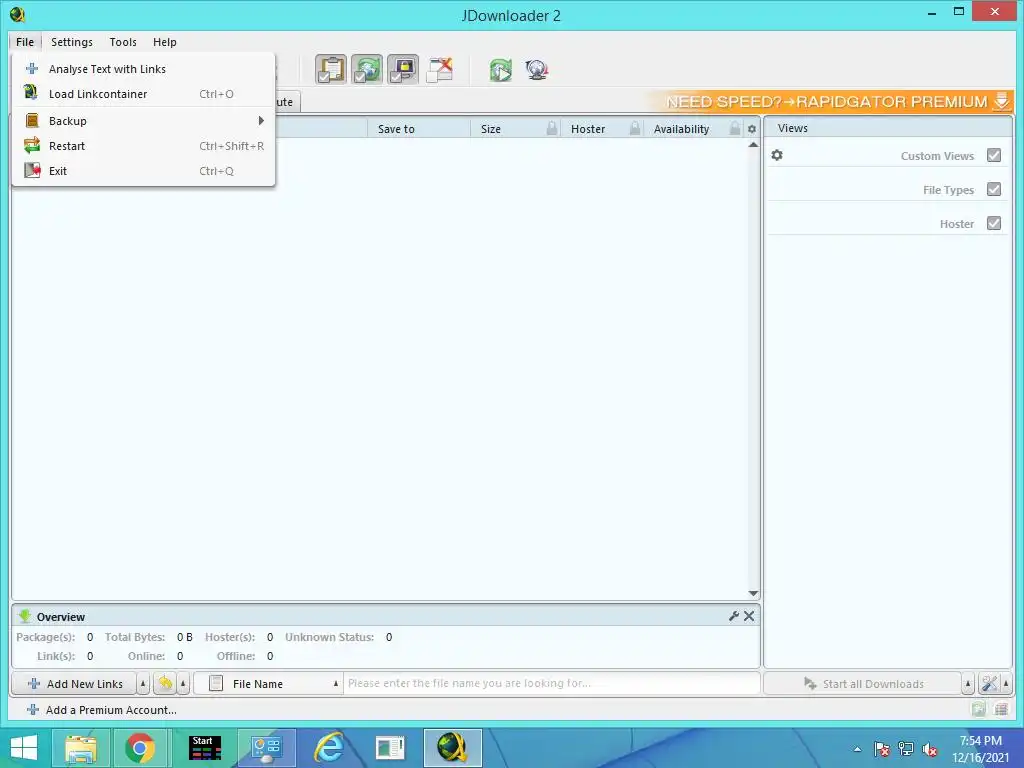This screenshot has height=768, width=1024.
Task: Open the Help menu
Action: coord(165,42)
